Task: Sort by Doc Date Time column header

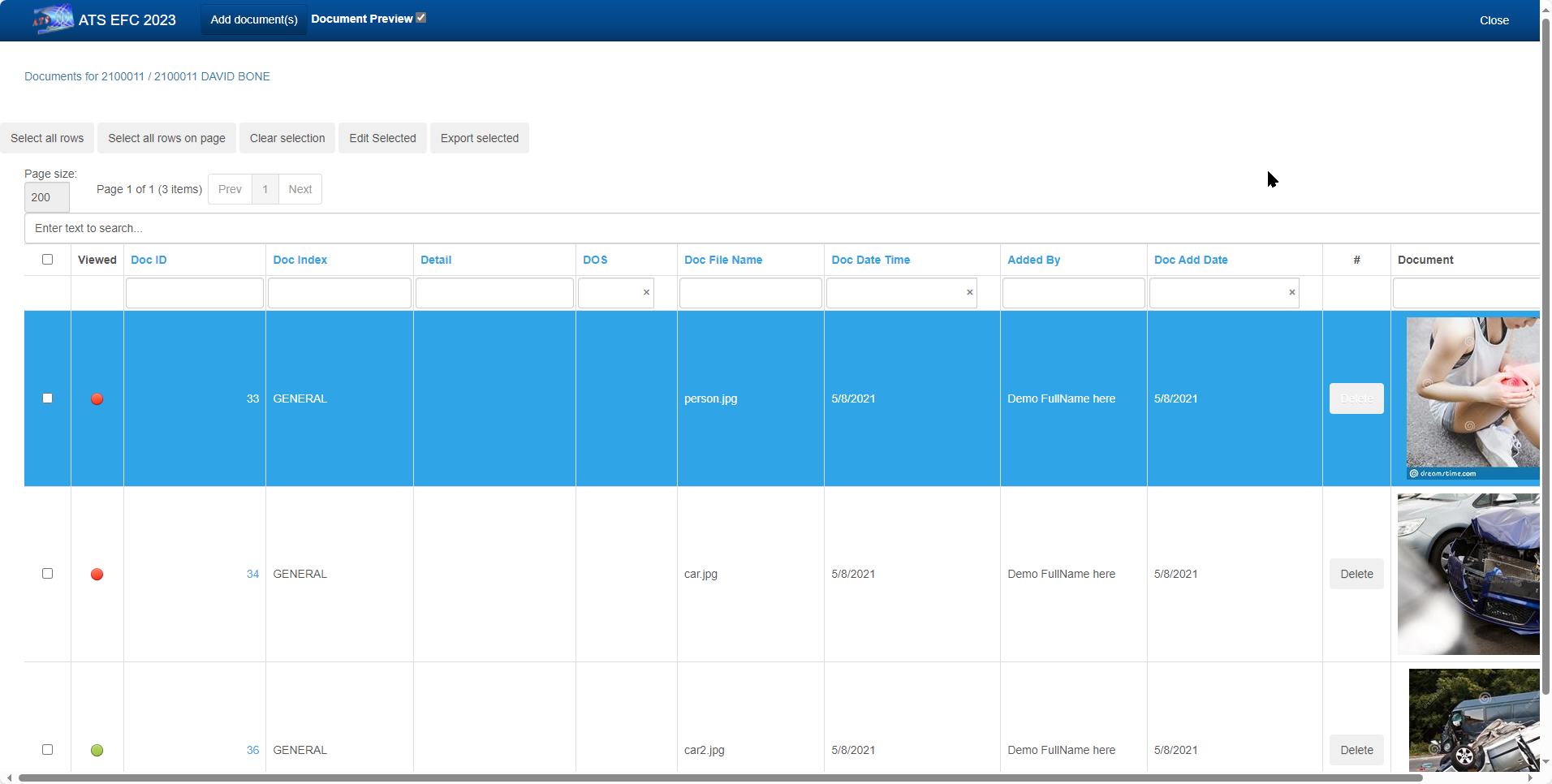Action: click(x=870, y=260)
